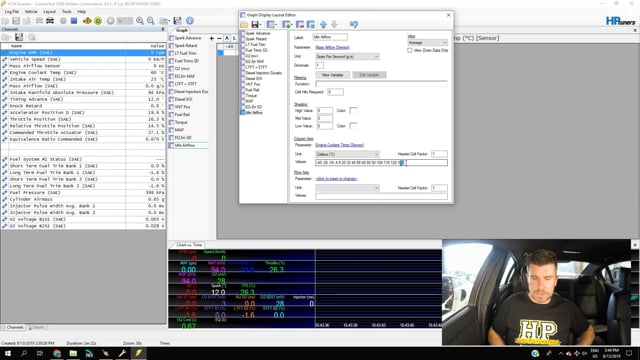This screenshot has width=640, height=360.
Task: Enable View Zoom Data Only checkbox
Action: point(409,50)
